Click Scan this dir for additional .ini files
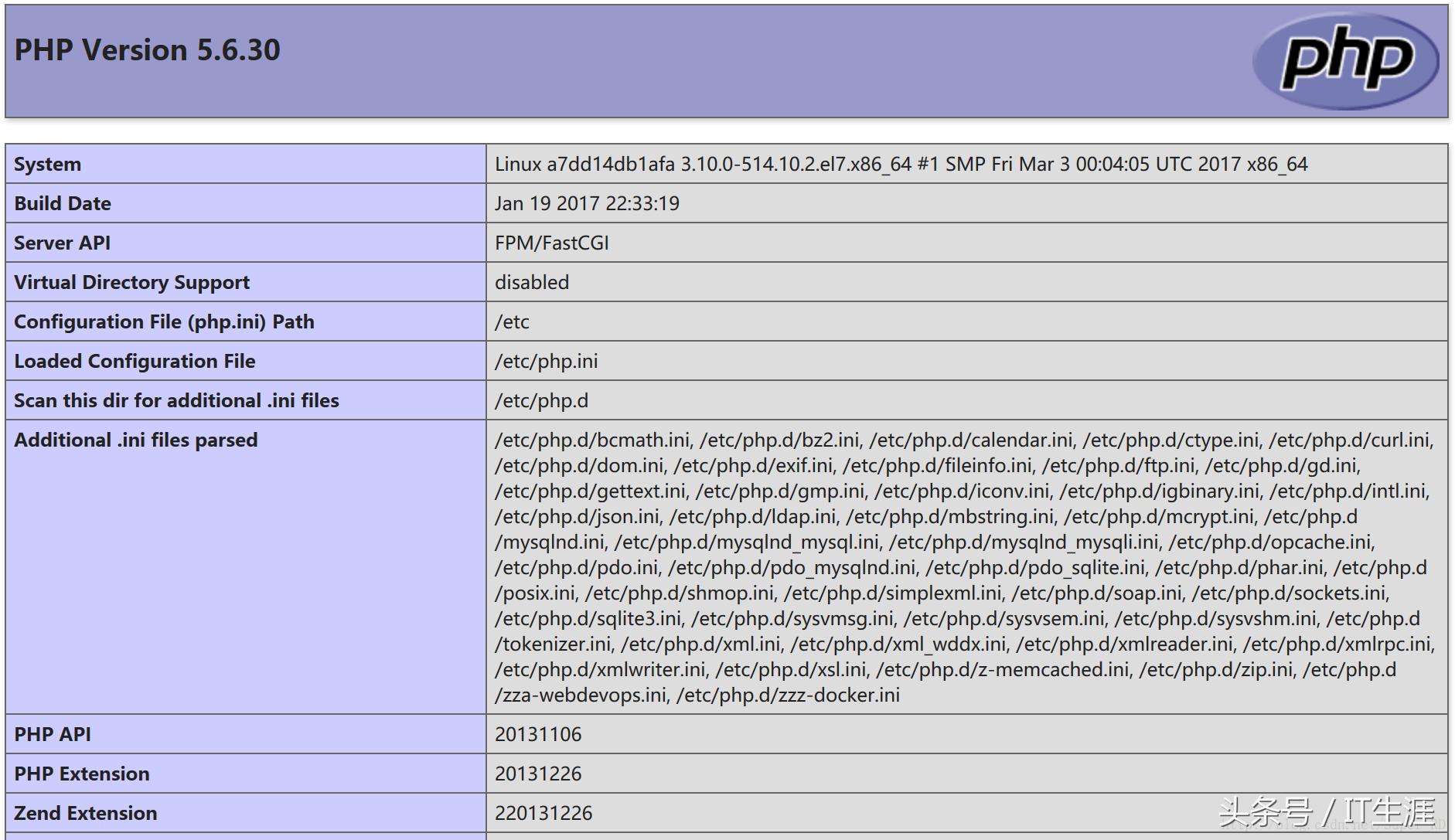Image resolution: width=1455 pixels, height=840 pixels. (x=176, y=400)
